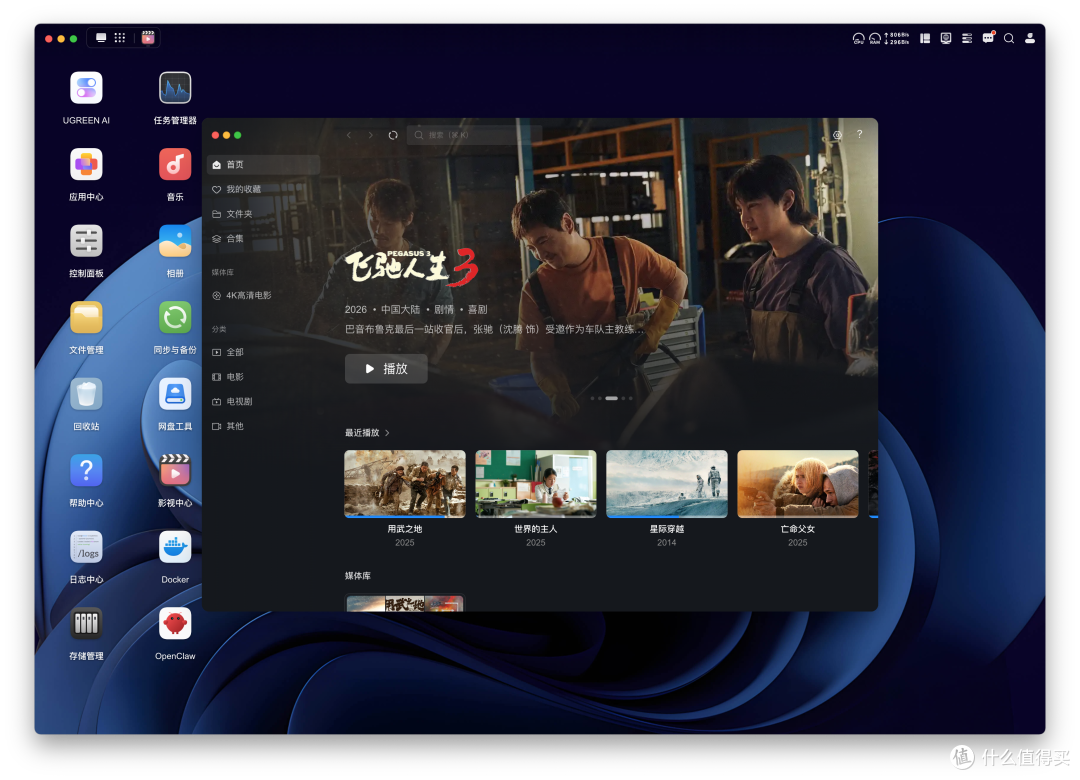Open 合集 in the sidebar
This screenshot has height=780, width=1080.
point(263,239)
